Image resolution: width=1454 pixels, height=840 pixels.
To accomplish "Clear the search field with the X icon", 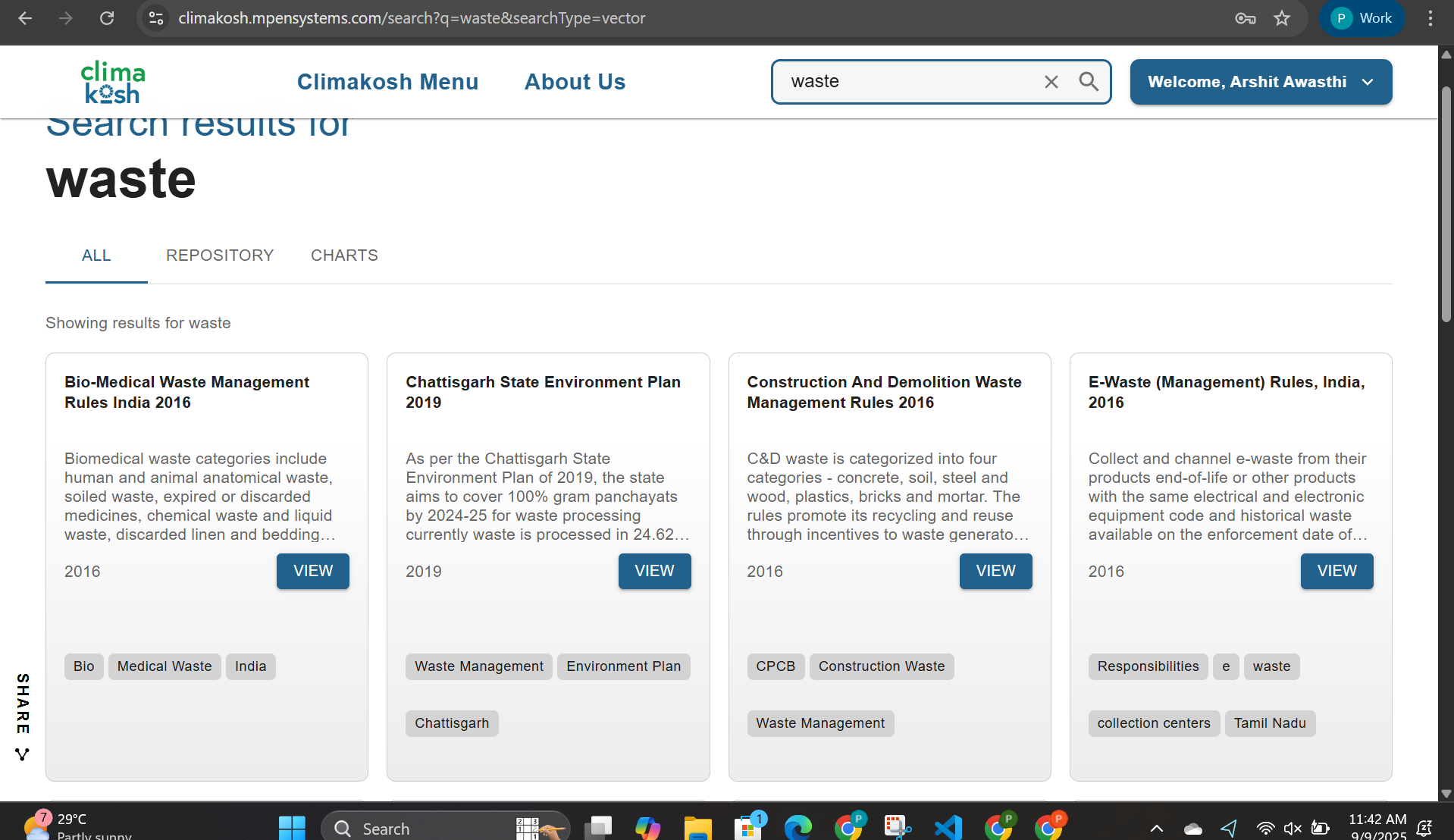I will 1051,82.
